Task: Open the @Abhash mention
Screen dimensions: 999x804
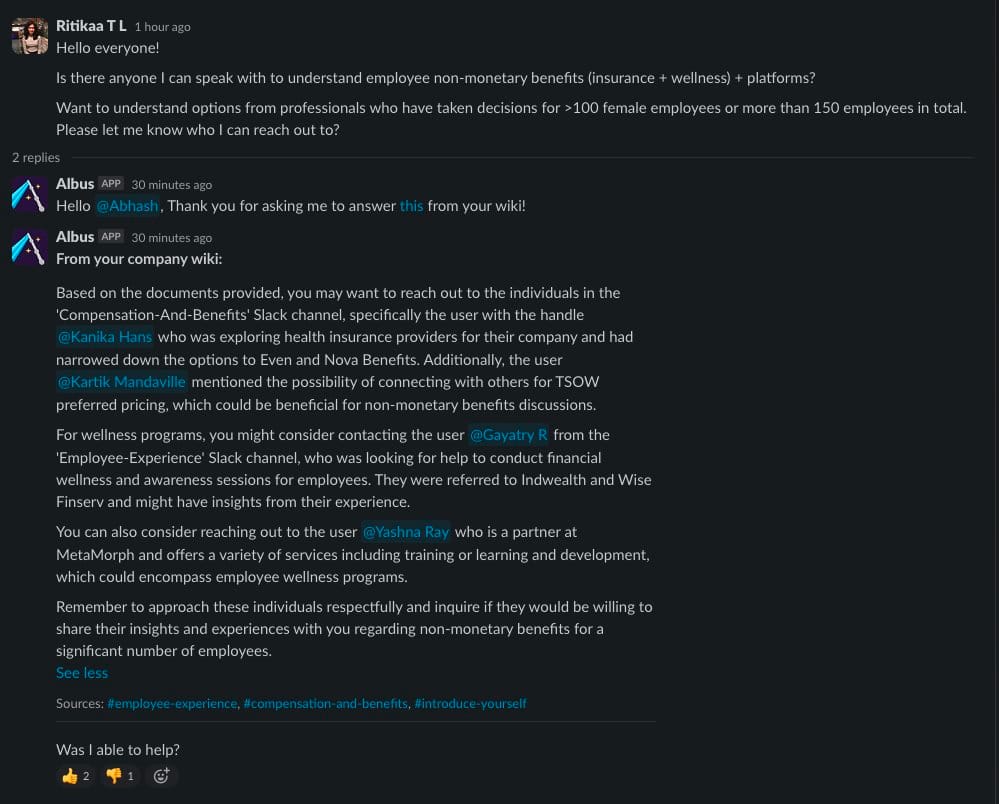Action: coord(127,206)
